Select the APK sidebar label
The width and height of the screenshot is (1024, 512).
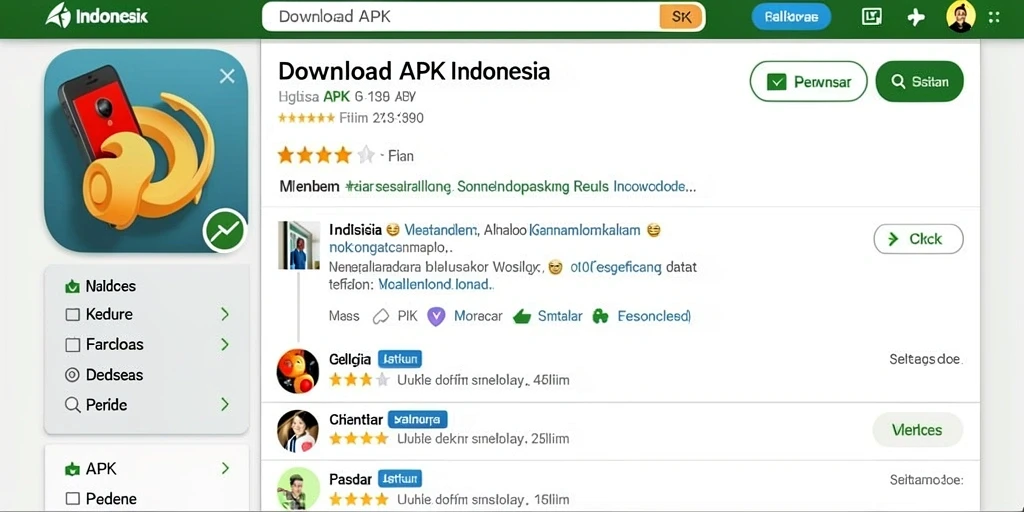(x=101, y=469)
